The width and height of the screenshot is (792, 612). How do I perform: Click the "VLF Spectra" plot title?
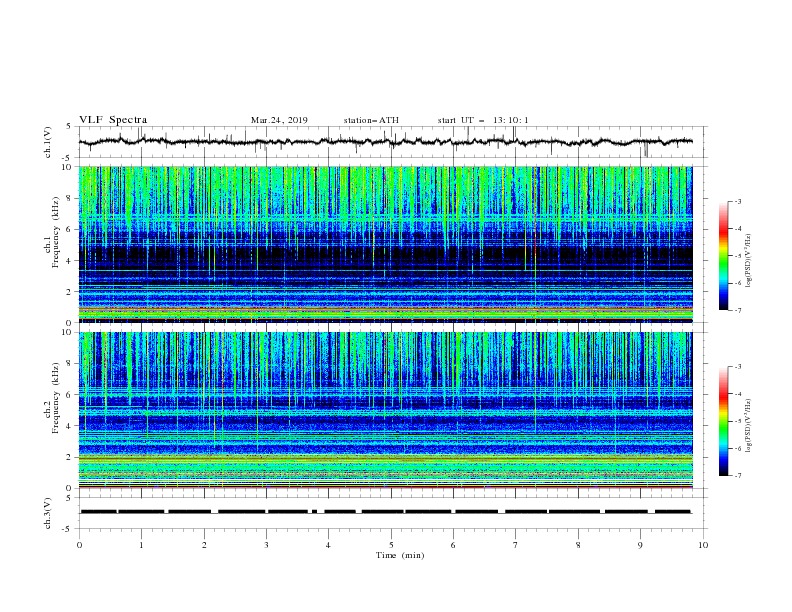pyautogui.click(x=113, y=120)
